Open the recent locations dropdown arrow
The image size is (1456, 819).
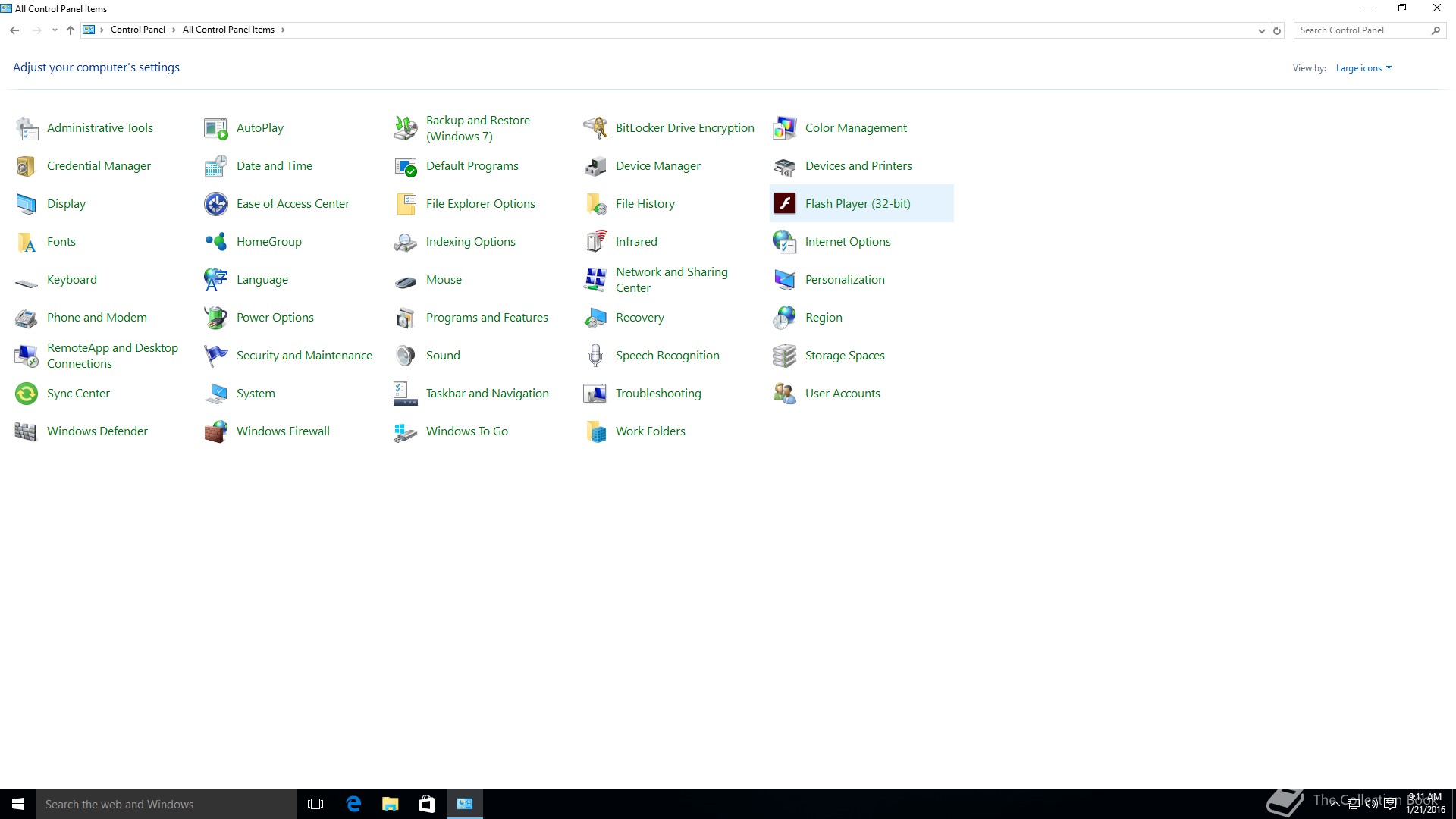[x=55, y=30]
